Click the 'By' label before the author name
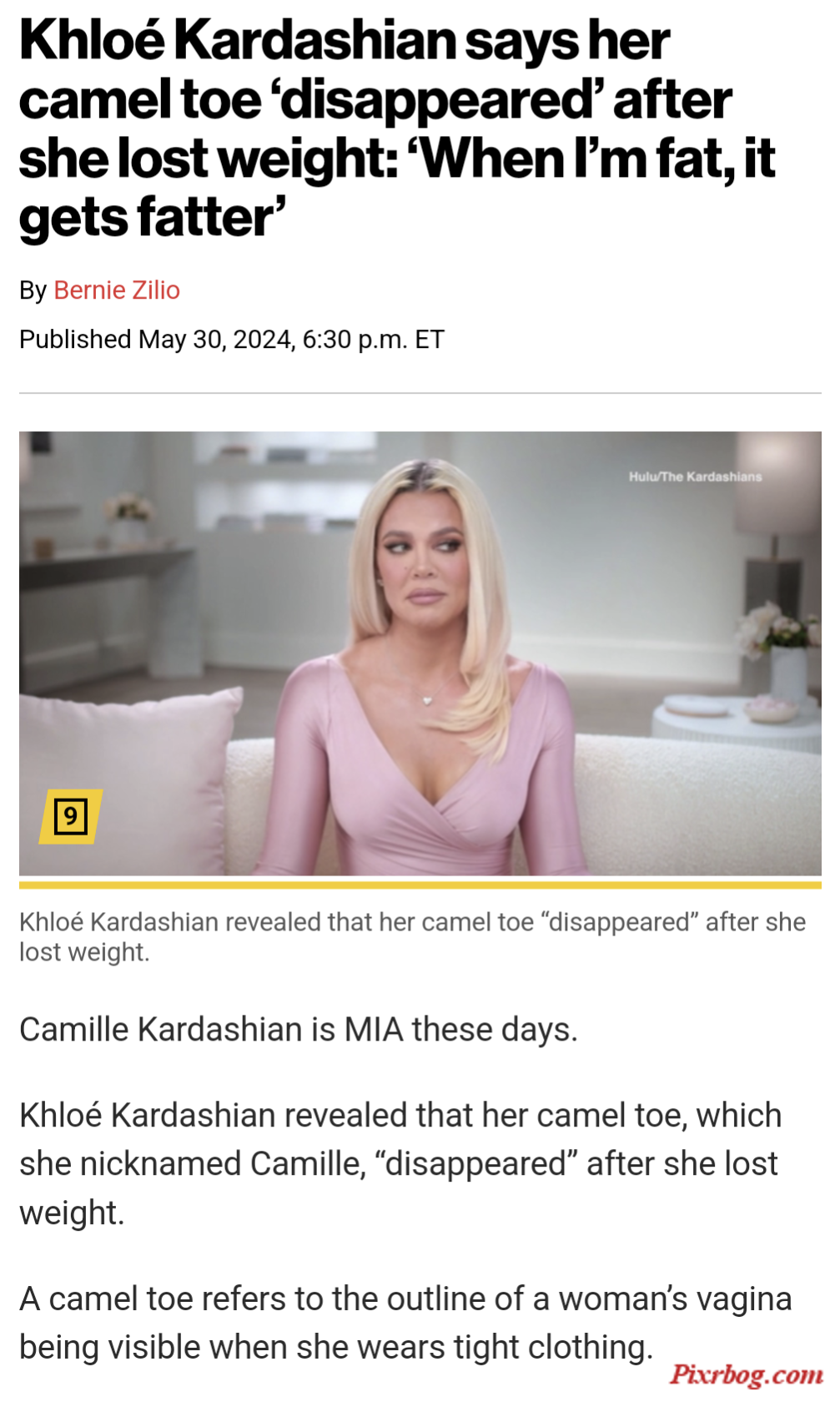 click(x=33, y=290)
